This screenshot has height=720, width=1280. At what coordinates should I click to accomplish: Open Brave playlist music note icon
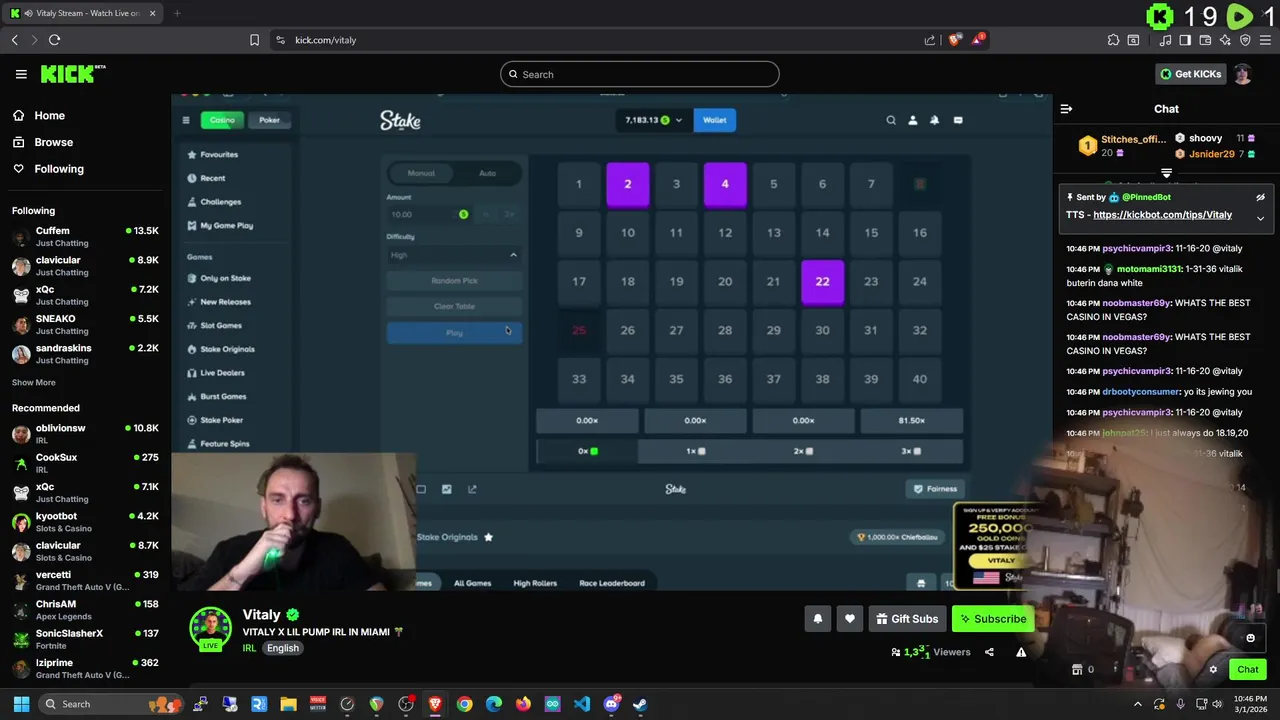(1166, 40)
